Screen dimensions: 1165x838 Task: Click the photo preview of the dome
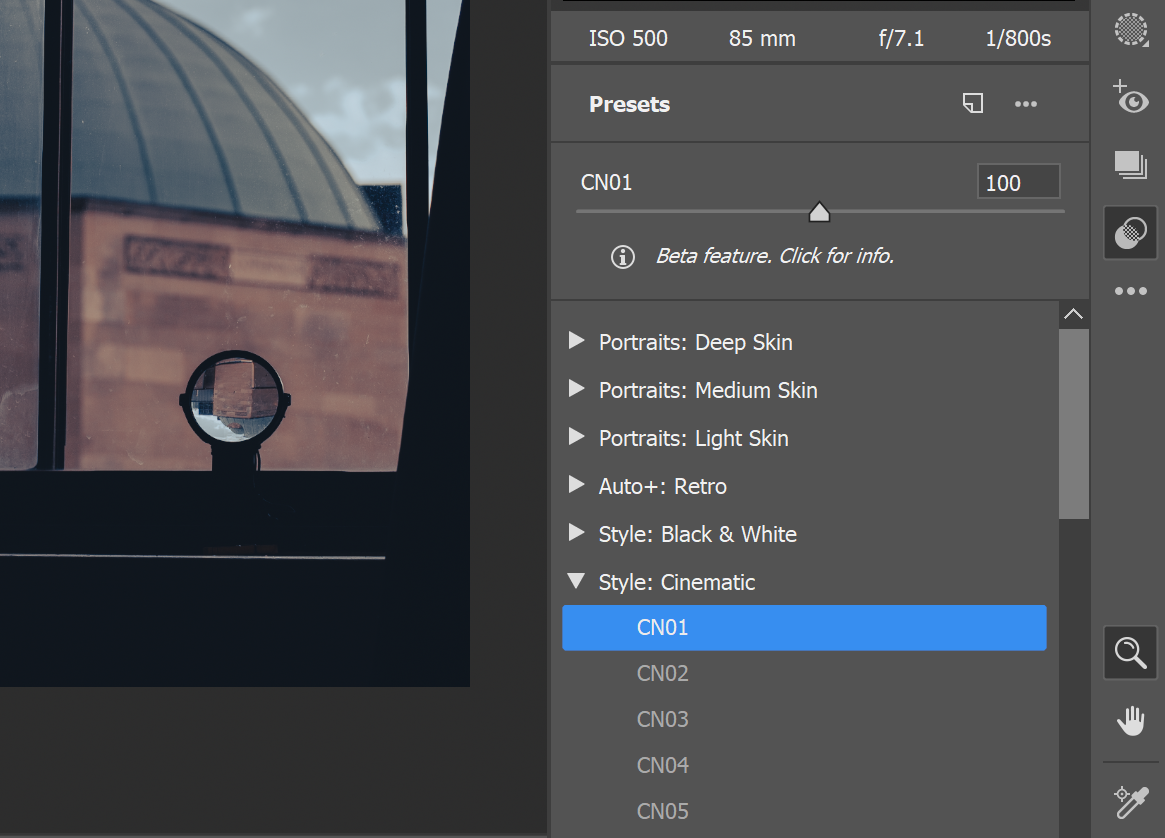pos(235,343)
